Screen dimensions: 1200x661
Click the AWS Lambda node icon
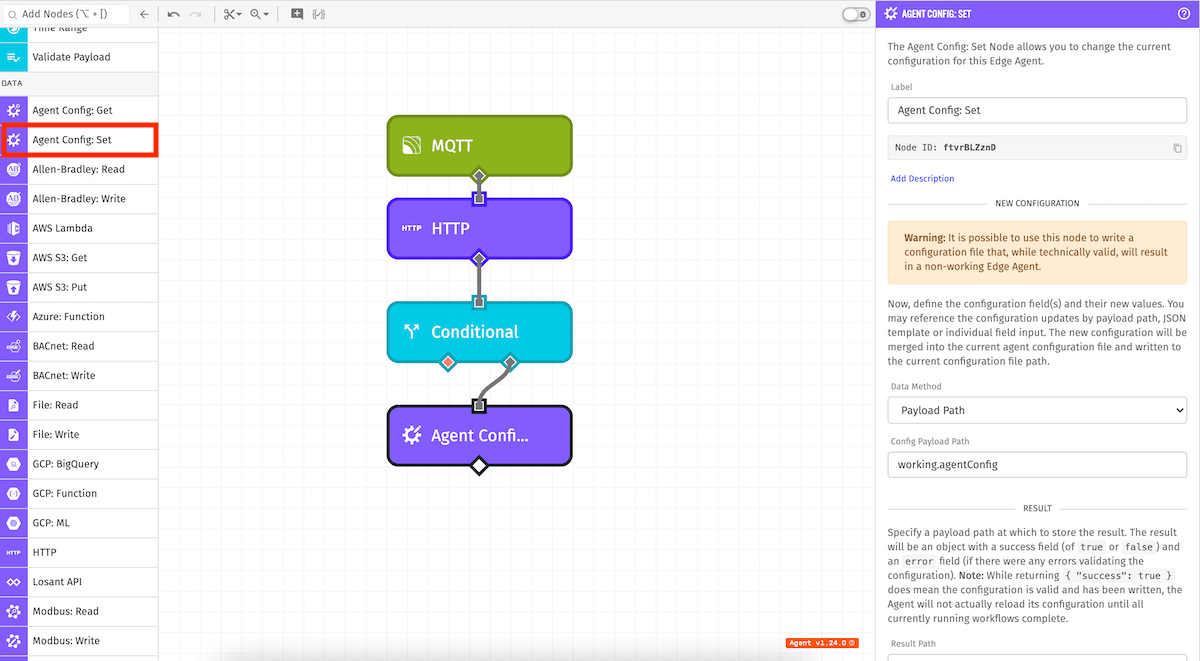tap(13, 228)
